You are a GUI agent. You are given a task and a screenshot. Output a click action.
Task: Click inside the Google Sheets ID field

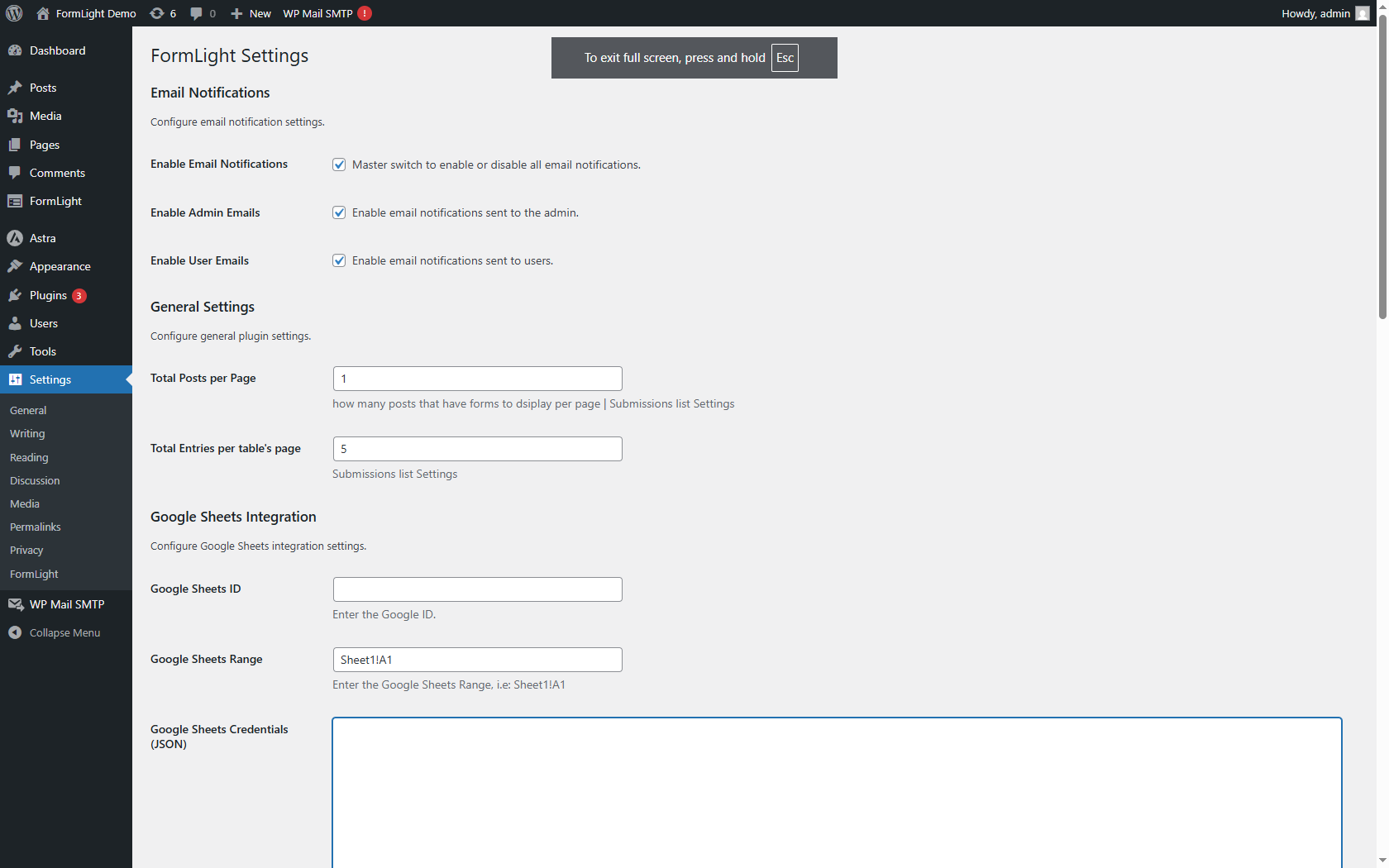pos(477,589)
